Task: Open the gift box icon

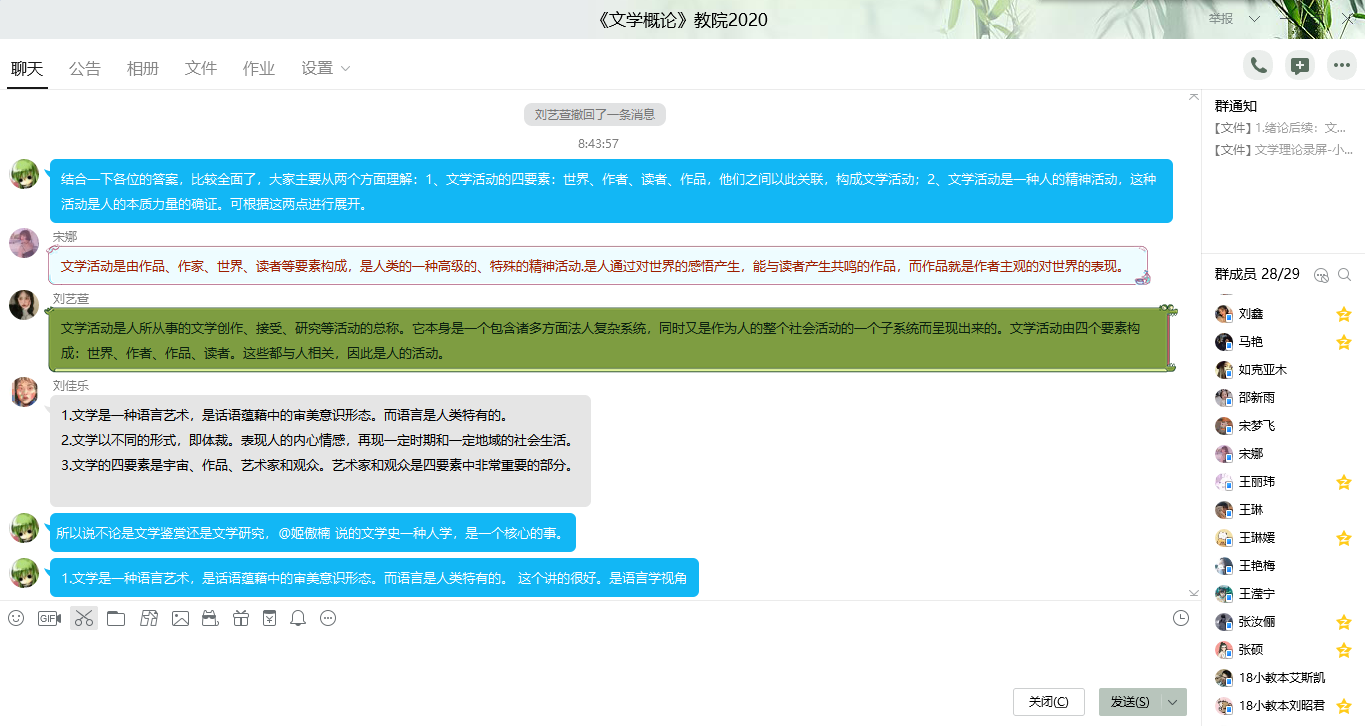Action: (240, 619)
